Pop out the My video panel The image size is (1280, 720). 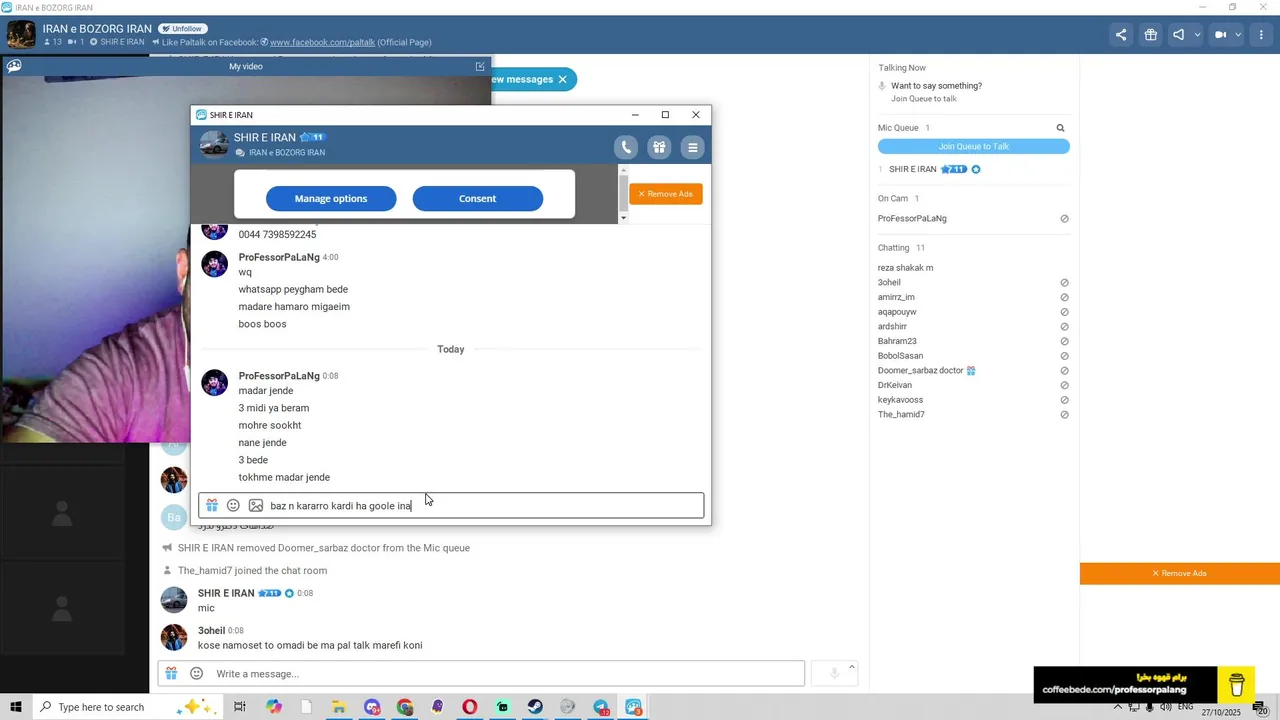click(480, 66)
